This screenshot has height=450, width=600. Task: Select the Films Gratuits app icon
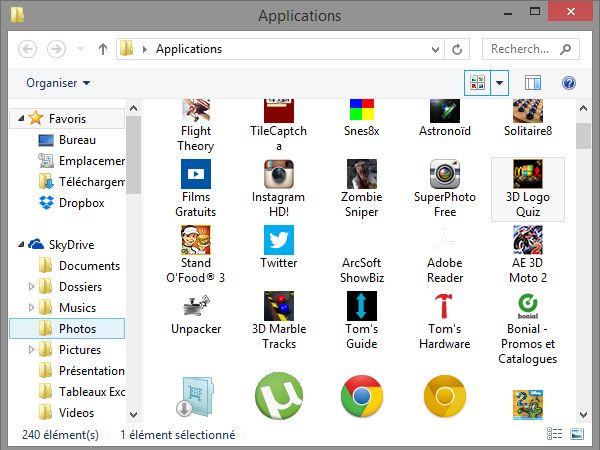196,174
